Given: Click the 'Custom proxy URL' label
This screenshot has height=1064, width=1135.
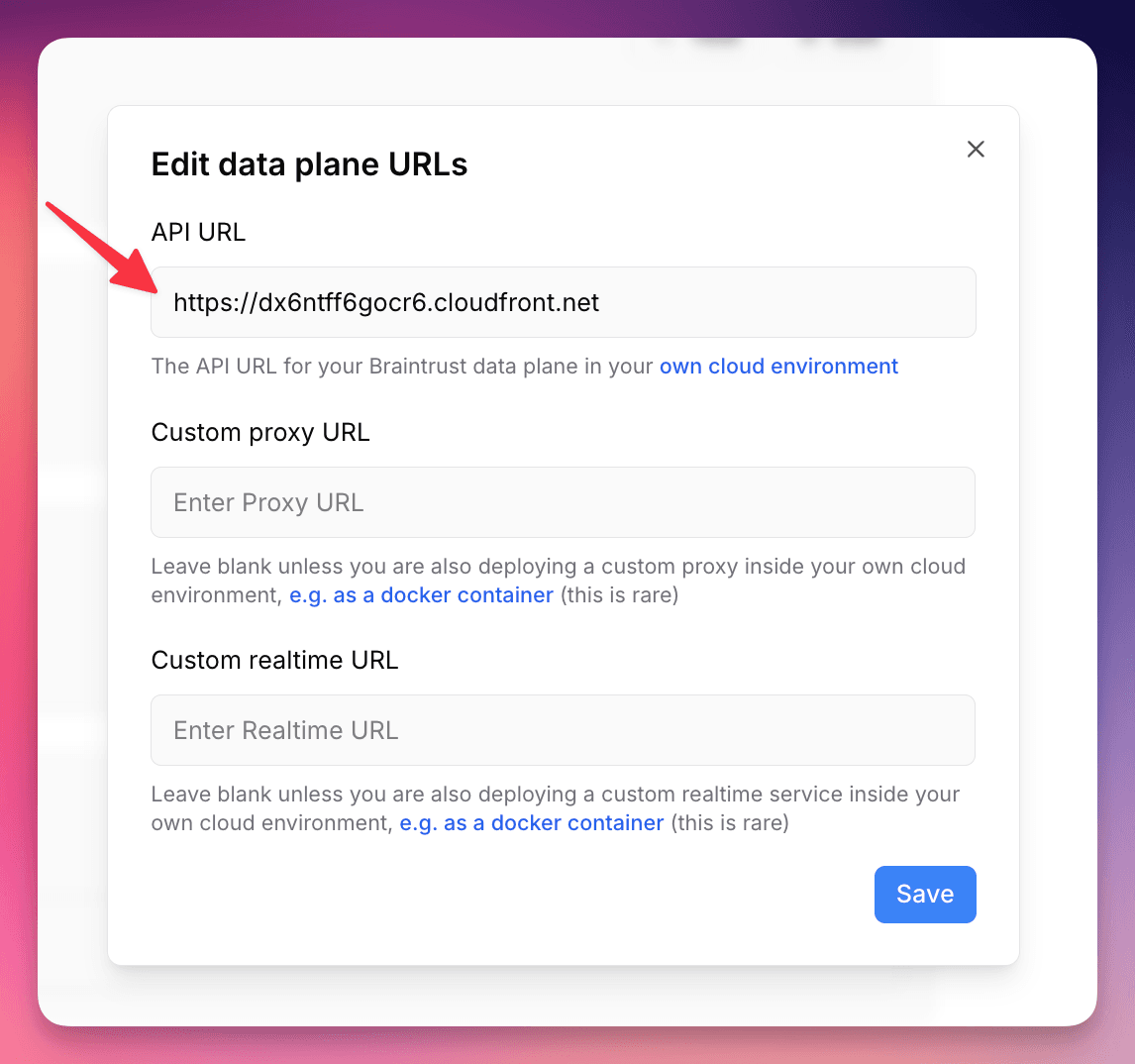Looking at the screenshot, I should pyautogui.click(x=260, y=432).
